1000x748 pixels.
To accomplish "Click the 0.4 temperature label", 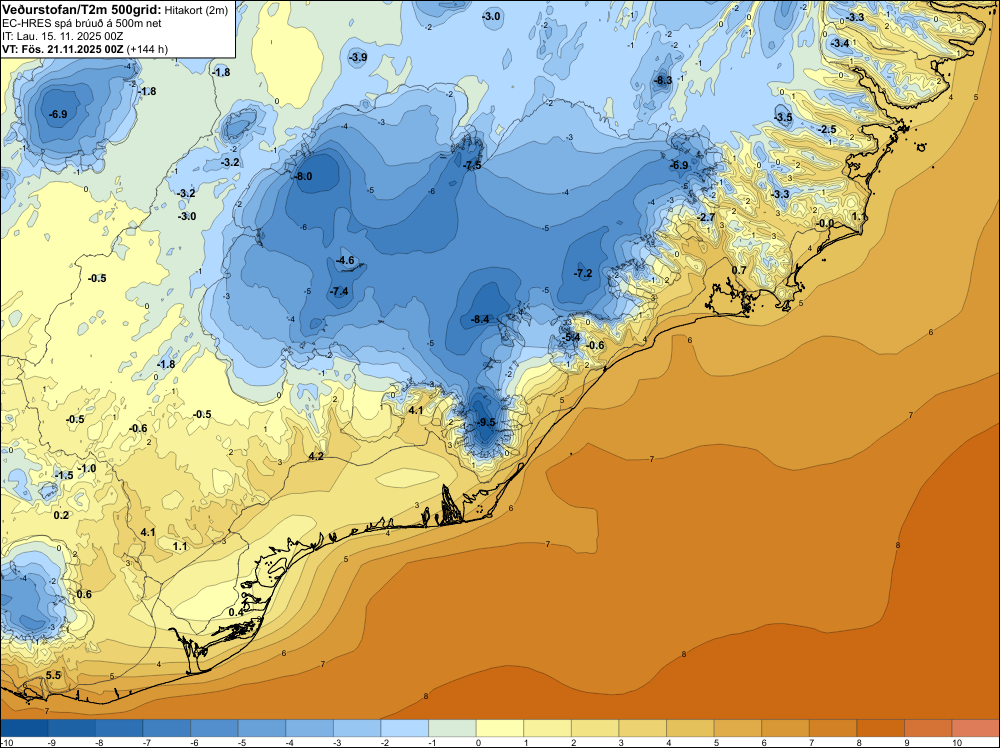I will tap(236, 612).
